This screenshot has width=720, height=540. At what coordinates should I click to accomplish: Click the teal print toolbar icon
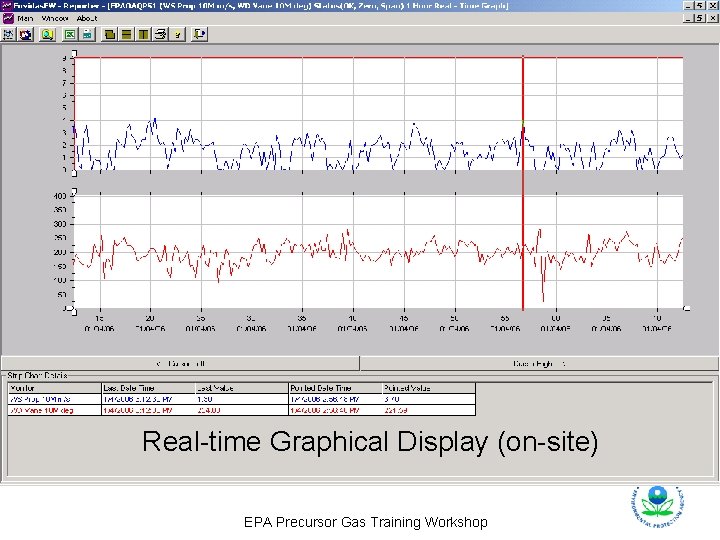pos(87,34)
